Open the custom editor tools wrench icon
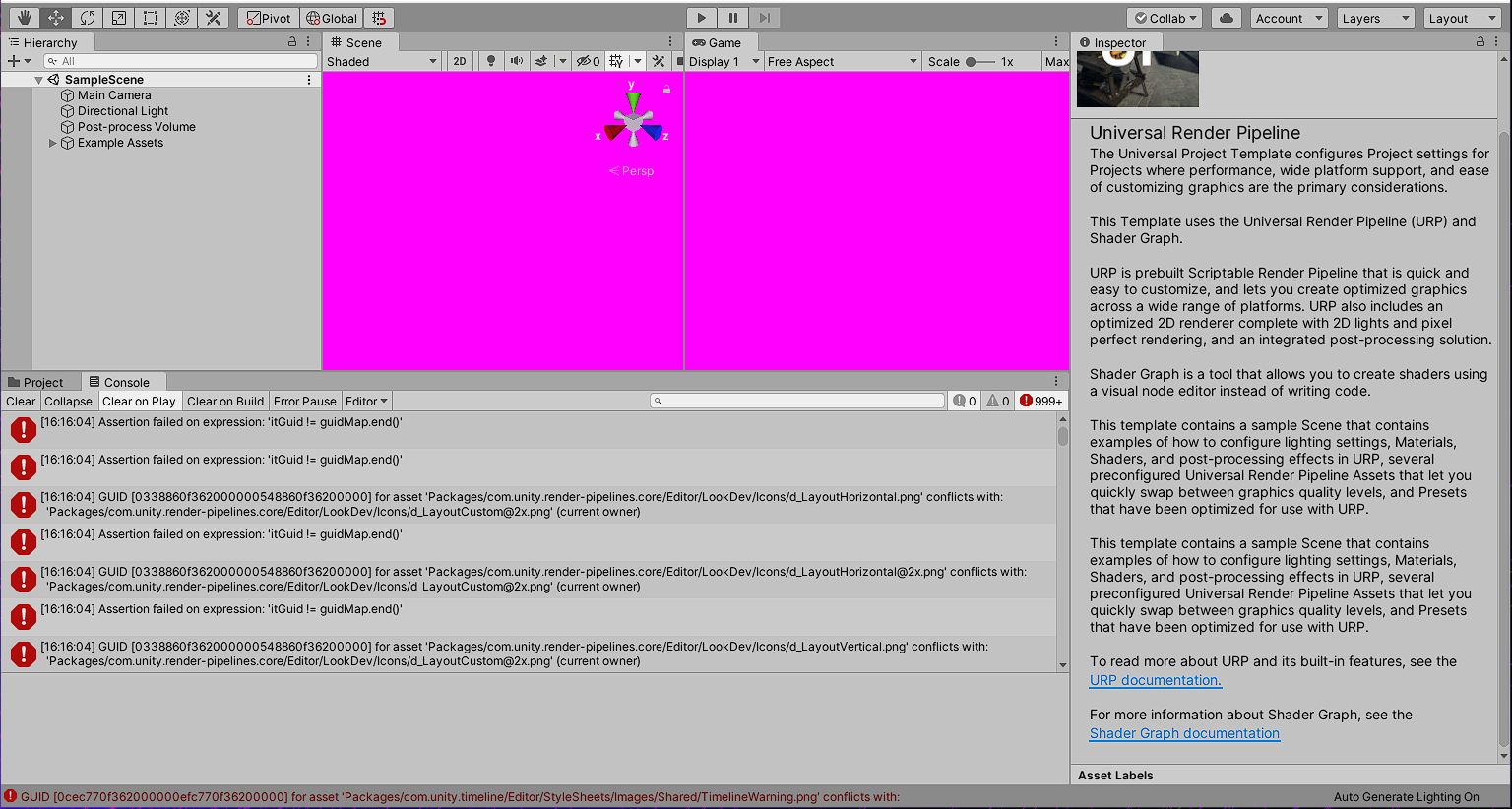The image size is (1512, 809). [214, 17]
